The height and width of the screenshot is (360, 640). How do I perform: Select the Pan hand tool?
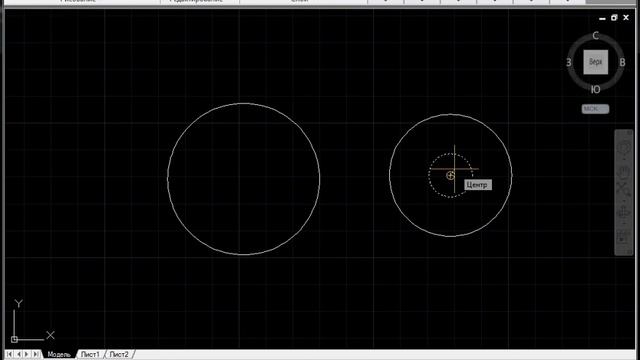tap(624, 172)
